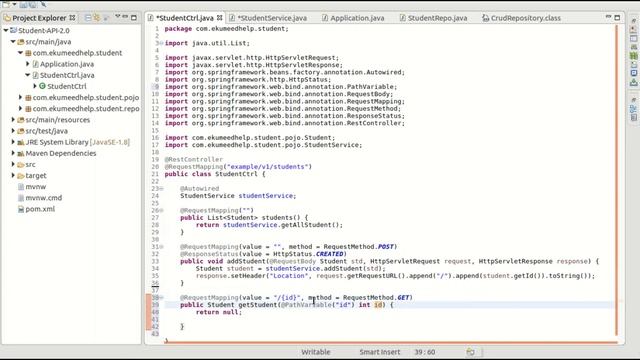
Task: Expand com.ekumeedhelp.student.repo package
Action: pos(20,109)
